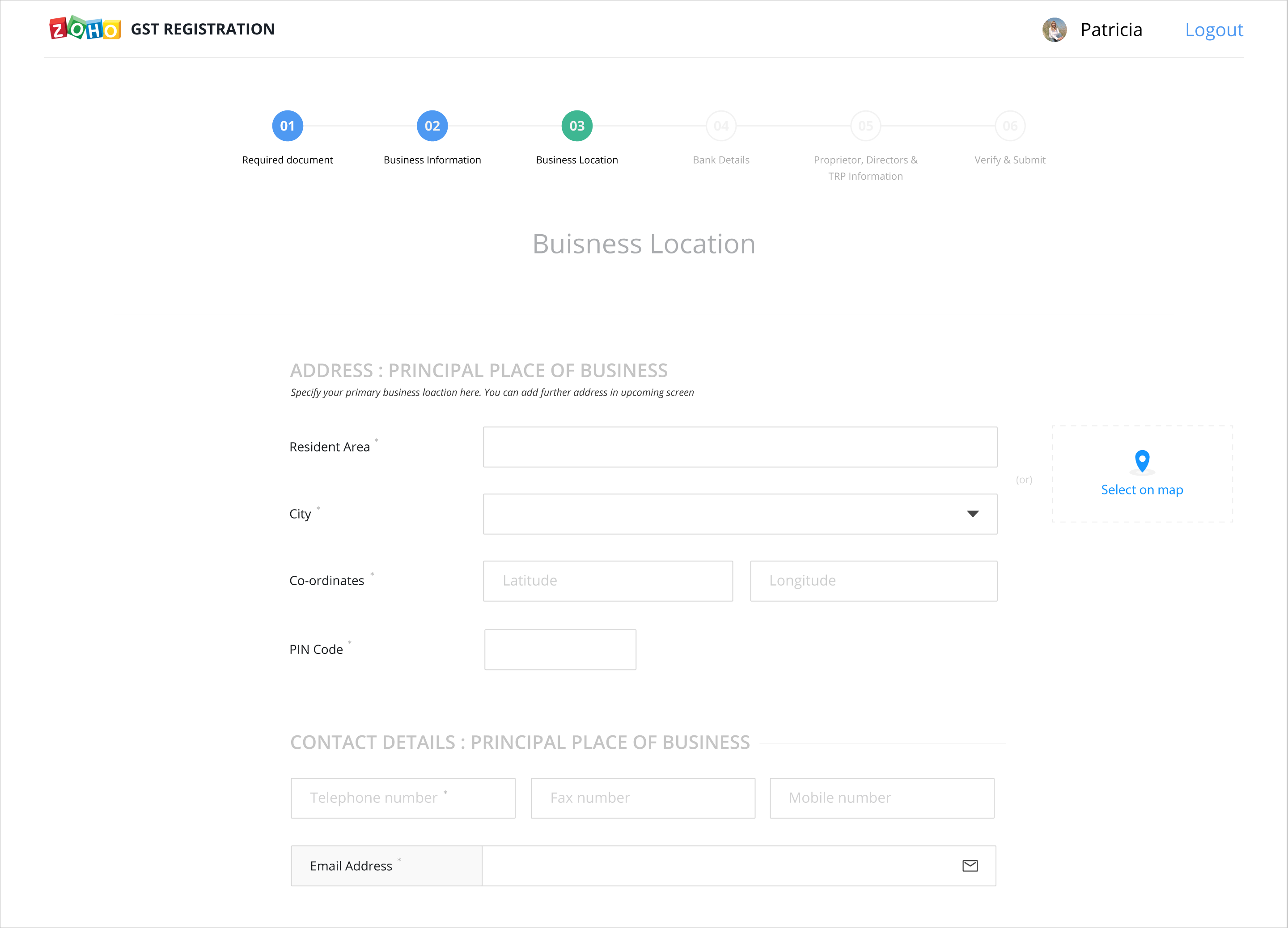Click the Fax number field

pyautogui.click(x=643, y=798)
